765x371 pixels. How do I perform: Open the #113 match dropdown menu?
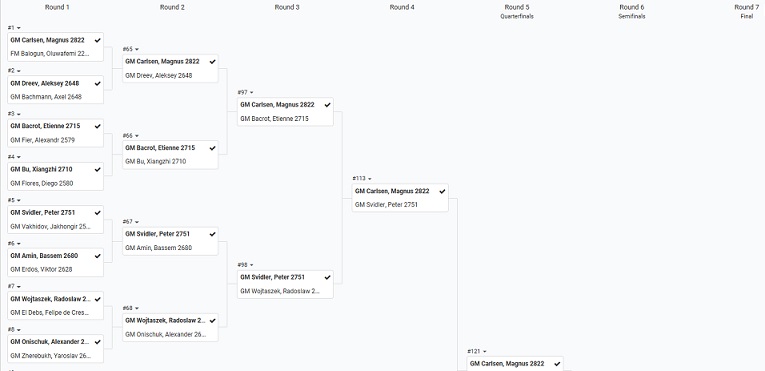tap(369, 179)
